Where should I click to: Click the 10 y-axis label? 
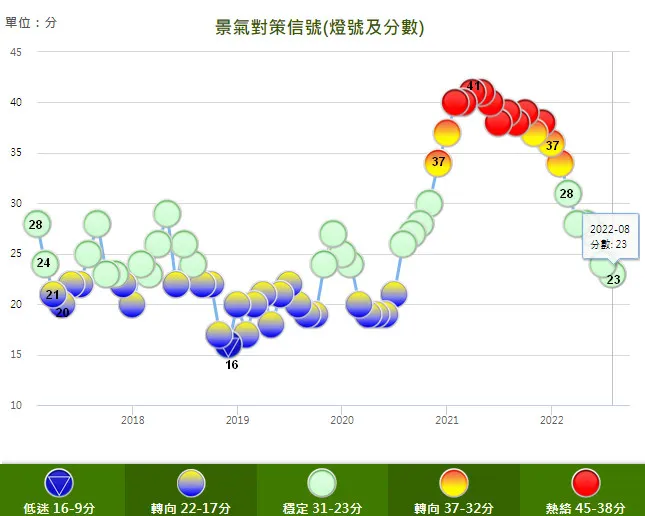pos(16,405)
